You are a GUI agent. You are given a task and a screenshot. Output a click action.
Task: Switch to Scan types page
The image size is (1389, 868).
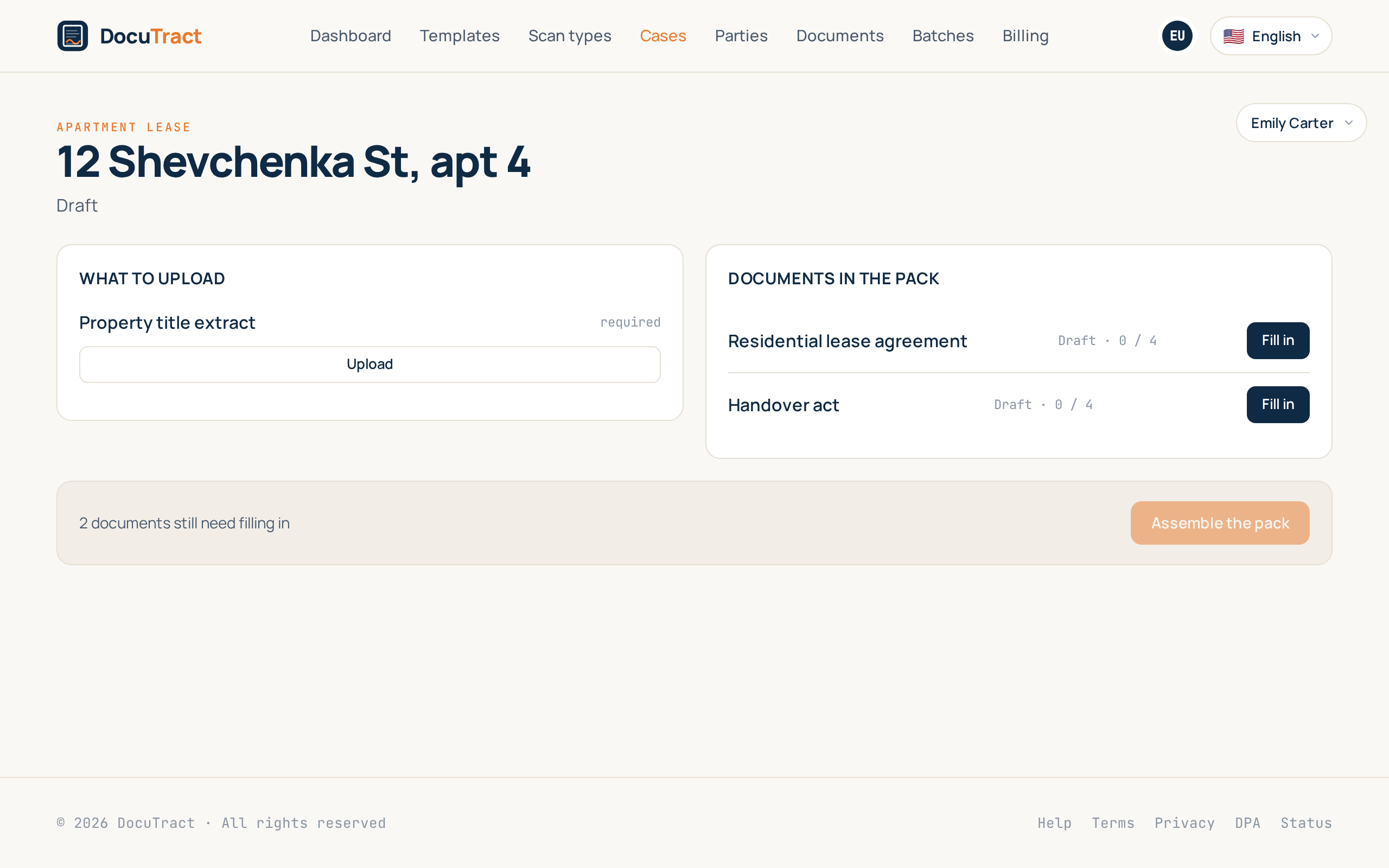pos(569,36)
